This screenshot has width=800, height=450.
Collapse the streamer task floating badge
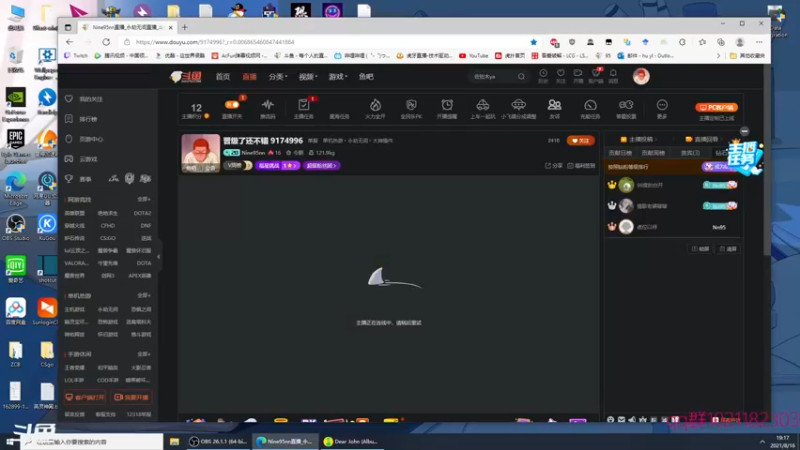click(x=744, y=131)
